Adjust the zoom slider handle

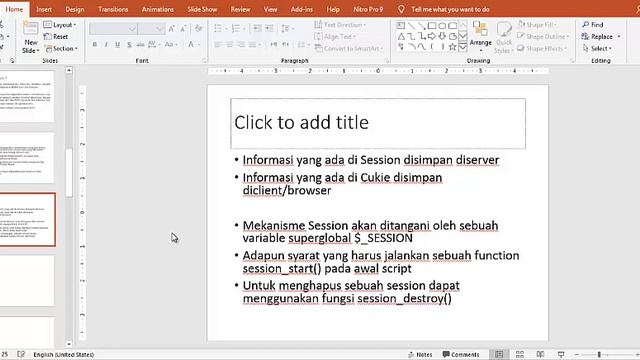point(599,355)
